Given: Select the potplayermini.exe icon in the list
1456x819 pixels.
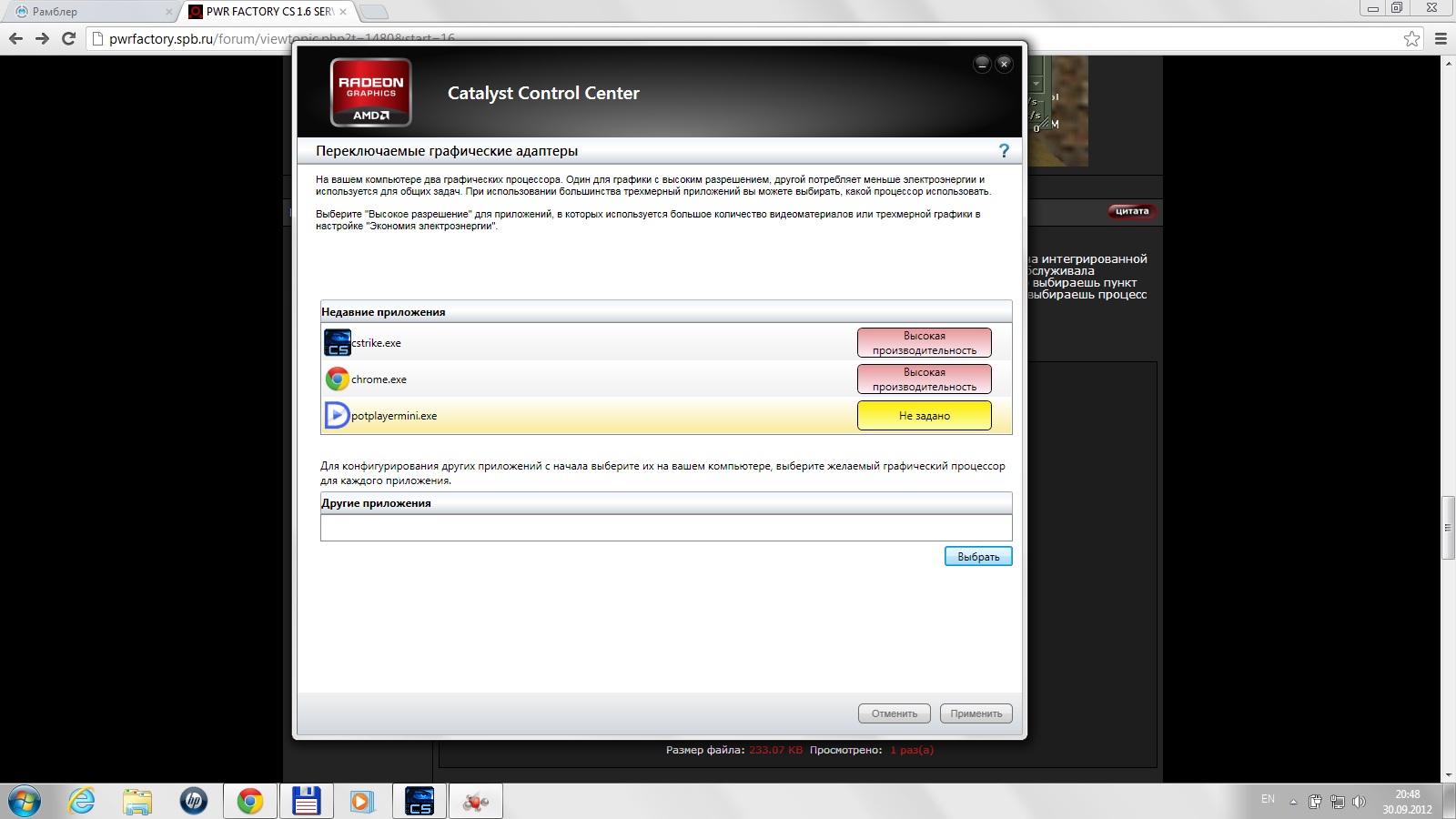Looking at the screenshot, I should pyautogui.click(x=337, y=415).
